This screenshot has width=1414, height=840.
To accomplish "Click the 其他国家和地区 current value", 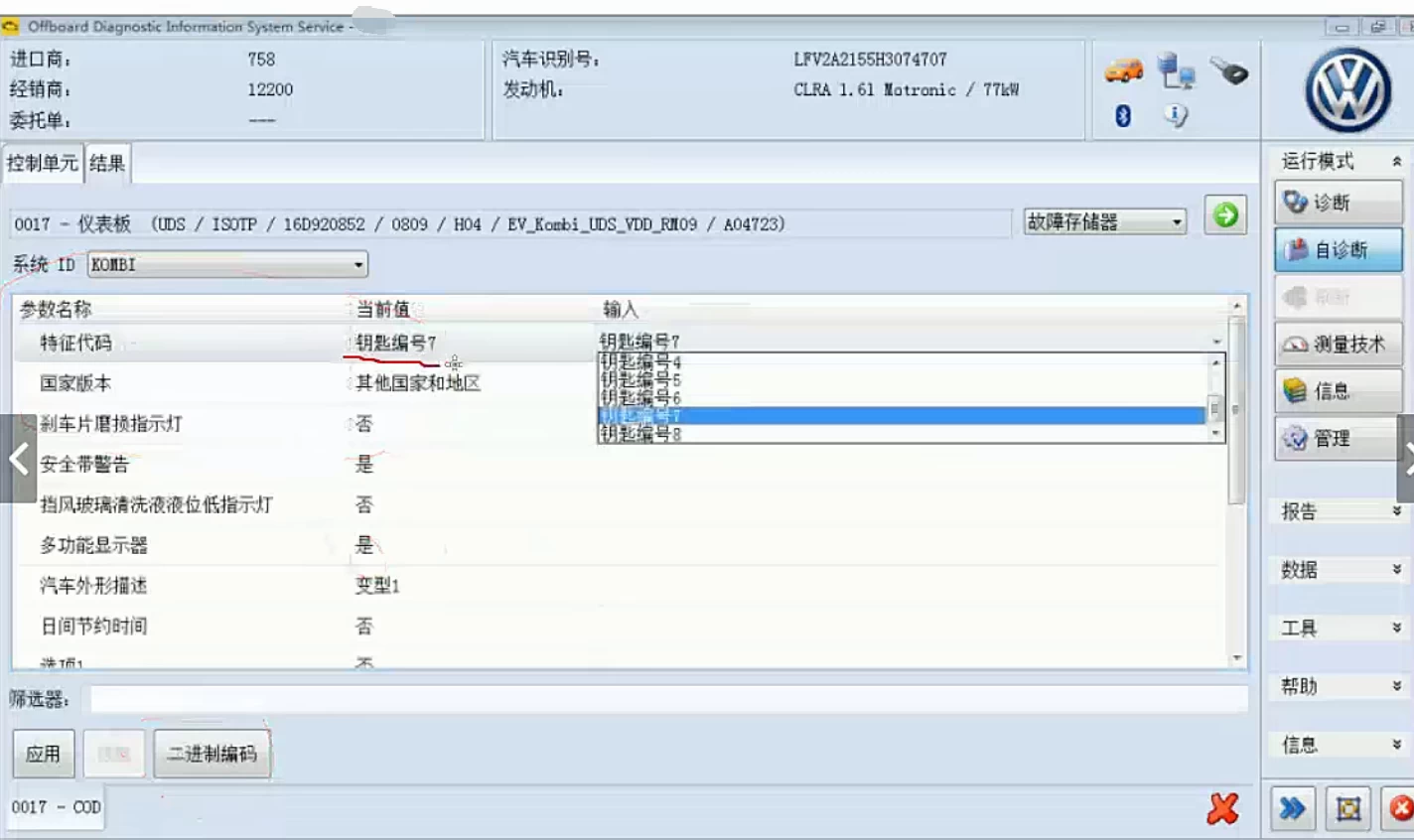I will (x=418, y=383).
